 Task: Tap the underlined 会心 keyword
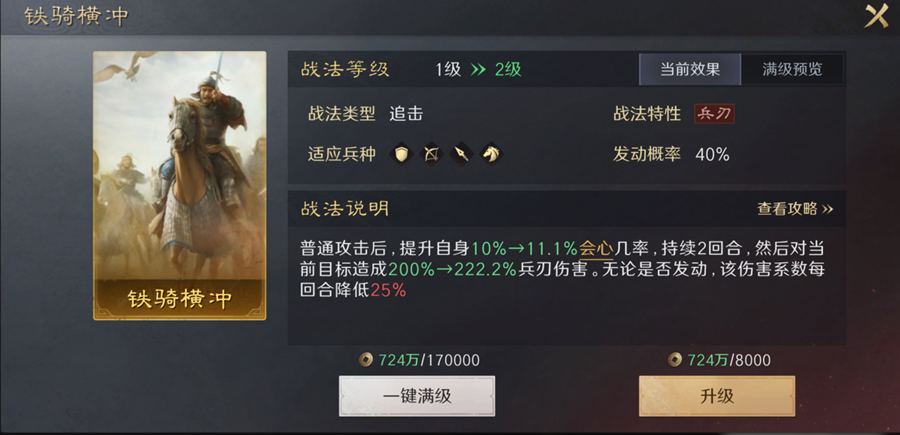coord(596,249)
